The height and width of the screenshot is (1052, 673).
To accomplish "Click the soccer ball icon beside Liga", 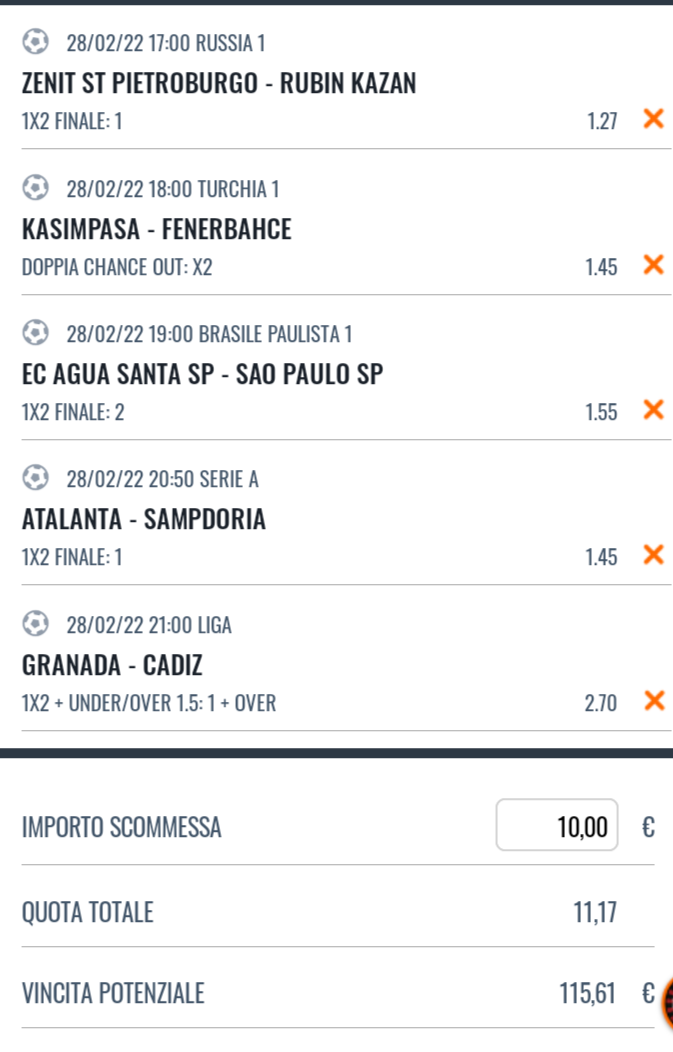I will tap(35, 623).
